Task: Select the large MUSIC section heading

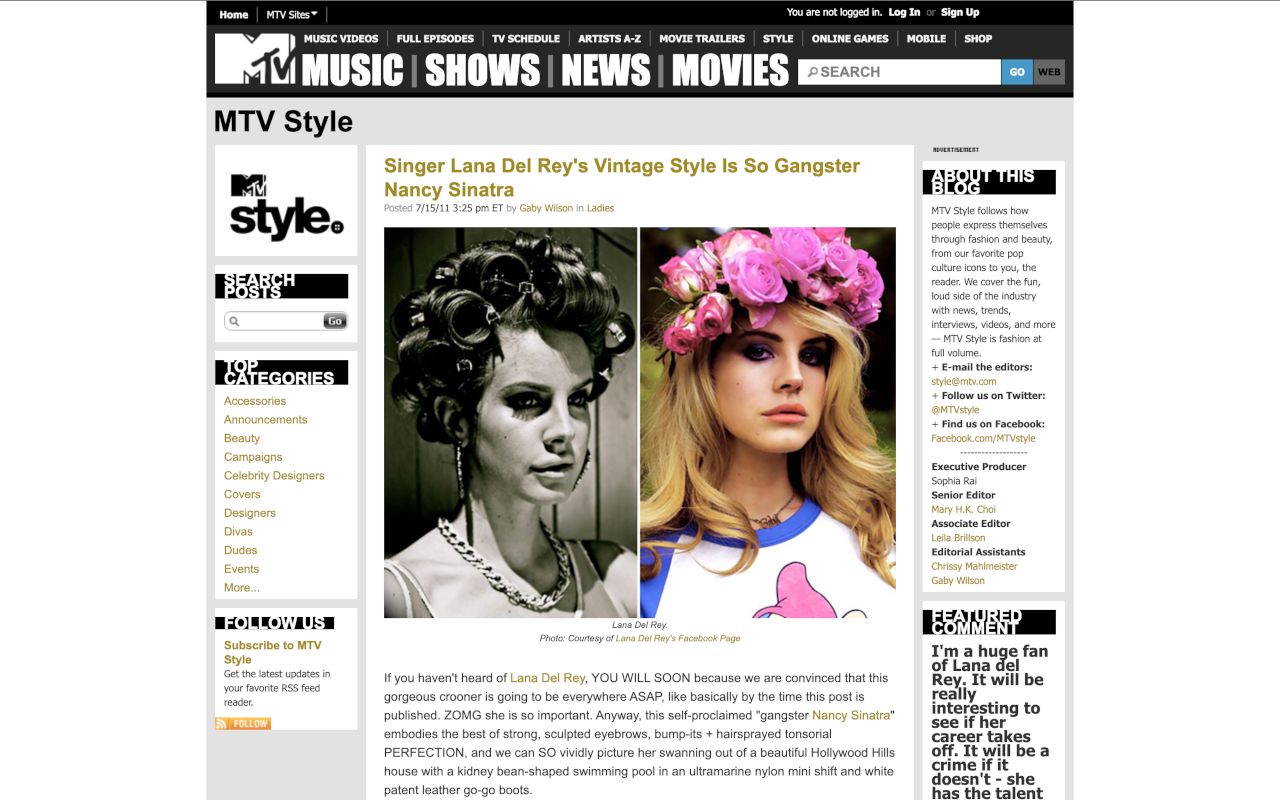Action: point(353,71)
